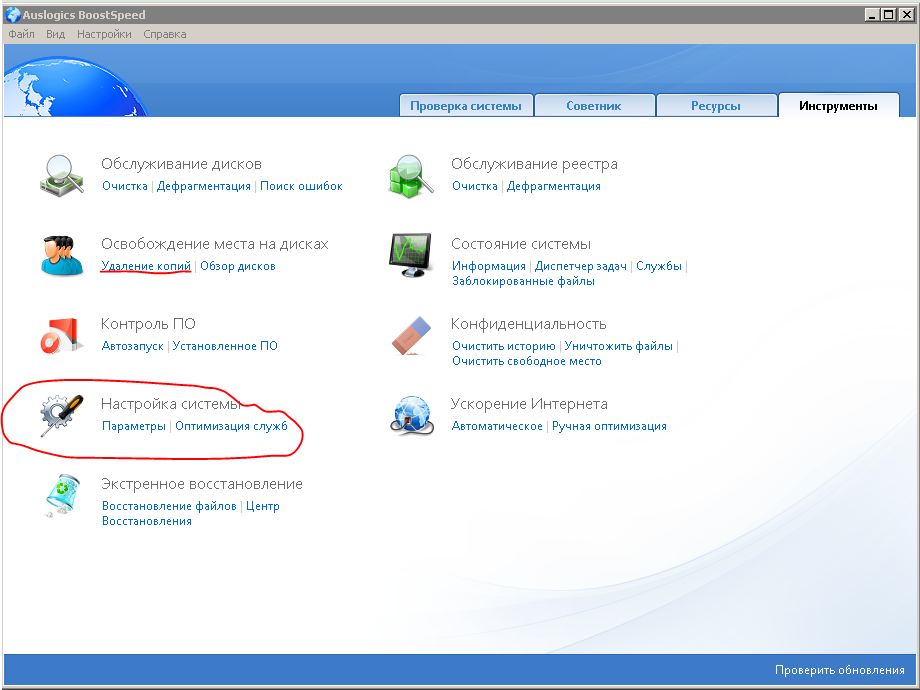Click the Контроль ПО heading
The height and width of the screenshot is (690, 920).
148,324
